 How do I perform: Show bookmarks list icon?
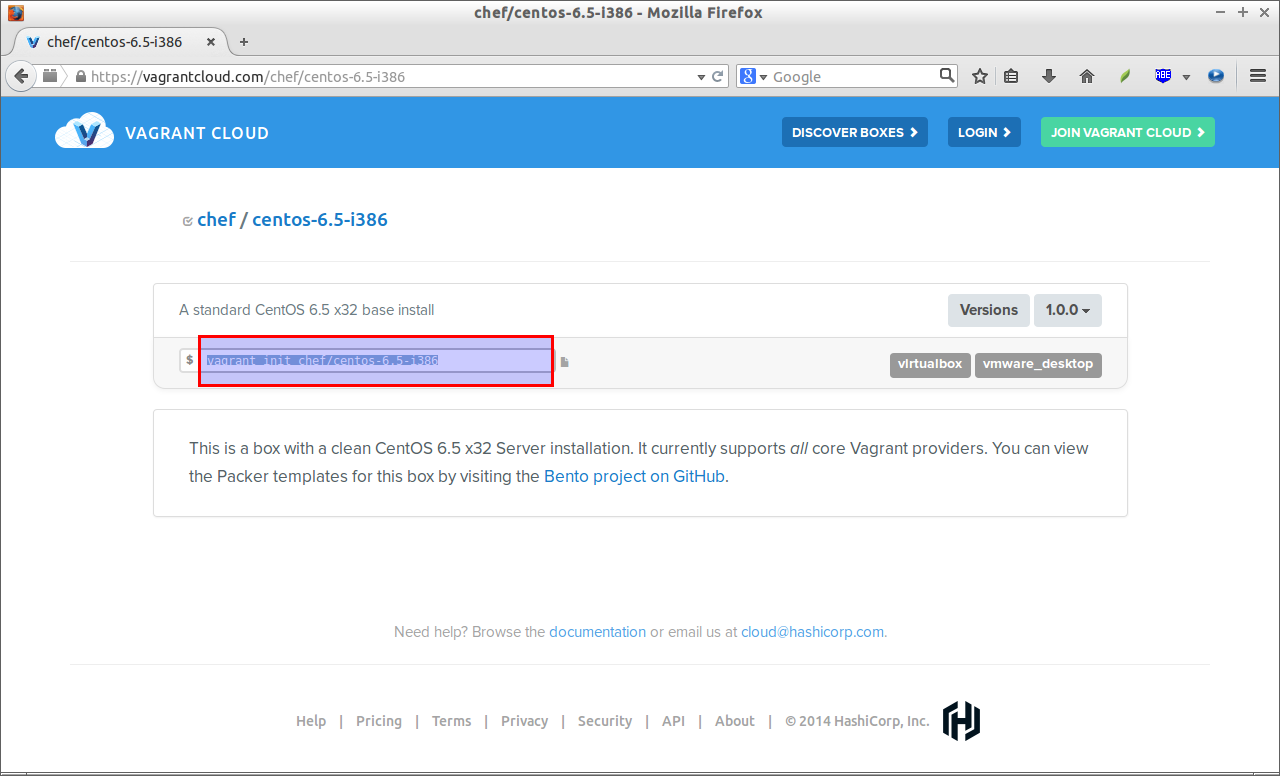[1011, 76]
